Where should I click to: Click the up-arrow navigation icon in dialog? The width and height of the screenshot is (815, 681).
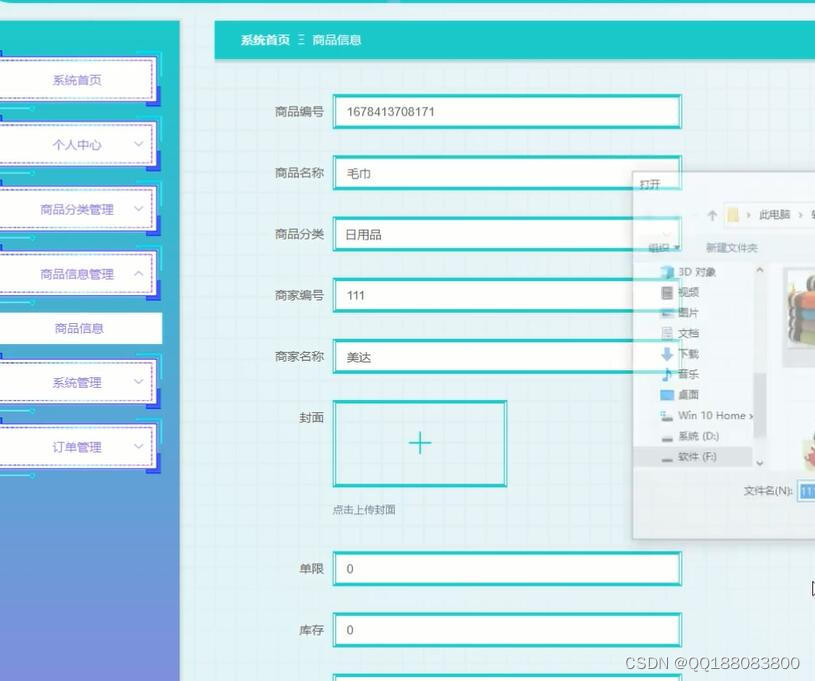pyautogui.click(x=711, y=215)
